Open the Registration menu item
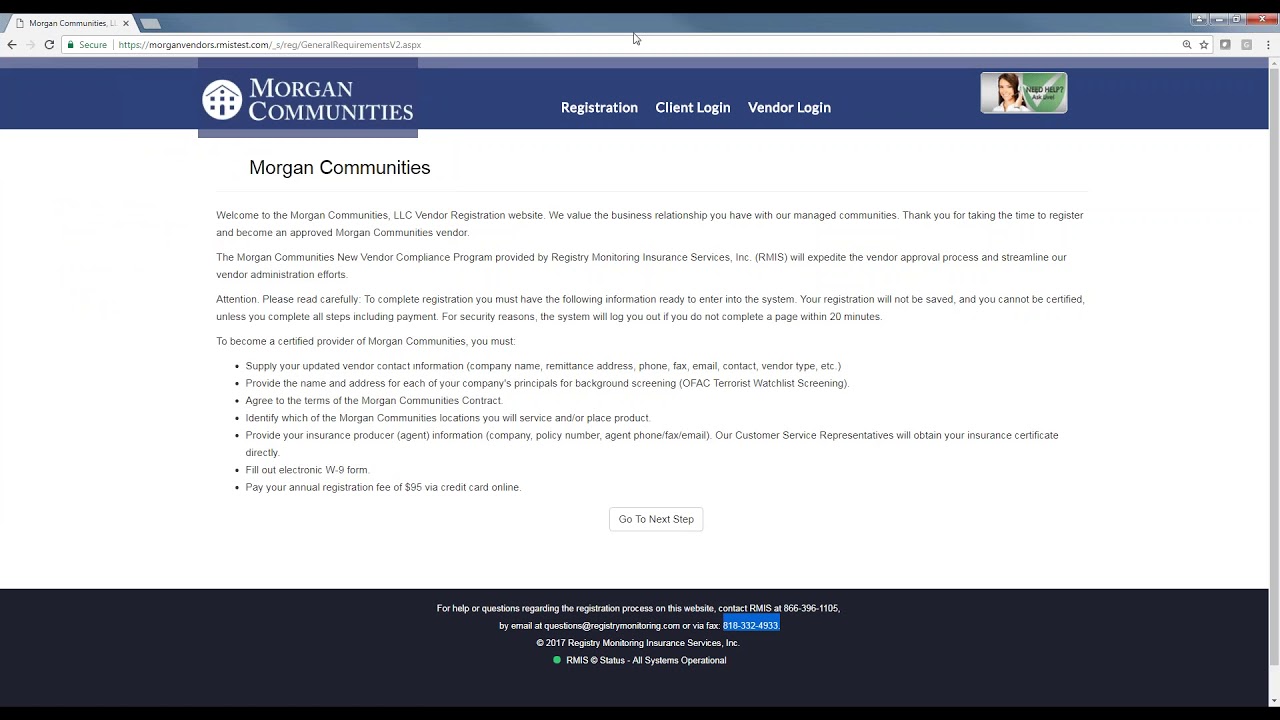1280x720 pixels. click(x=599, y=108)
